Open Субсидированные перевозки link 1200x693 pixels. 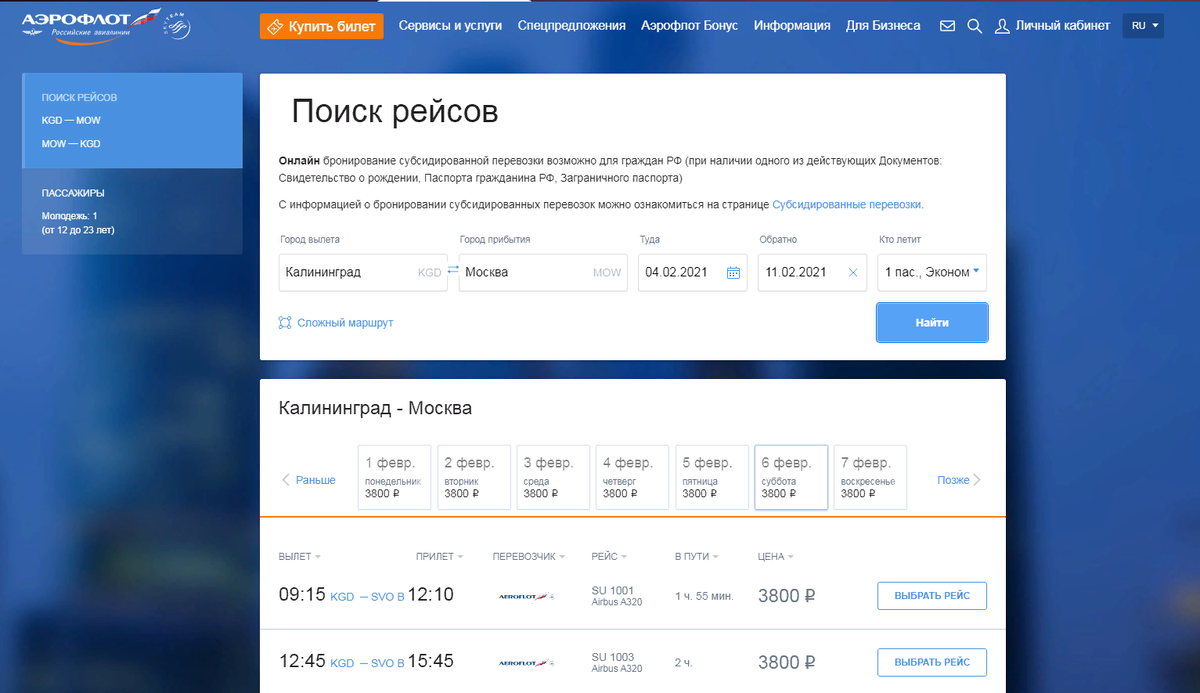[848, 204]
